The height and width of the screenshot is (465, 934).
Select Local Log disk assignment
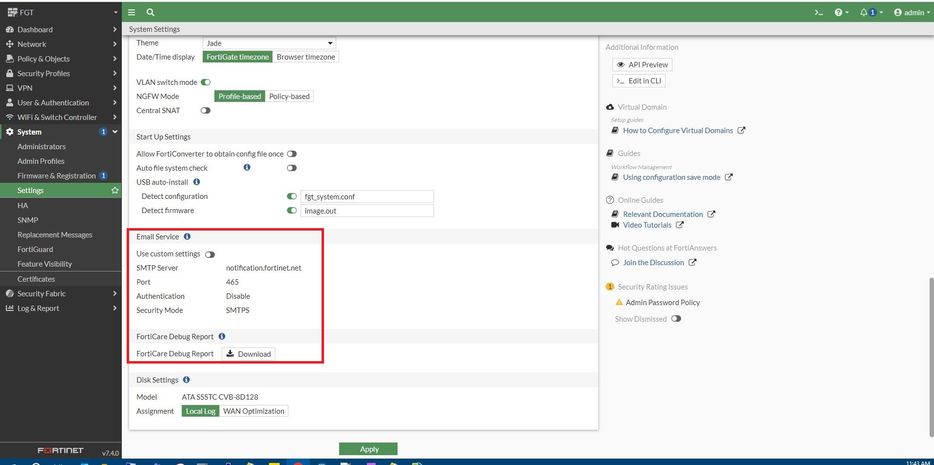point(200,411)
